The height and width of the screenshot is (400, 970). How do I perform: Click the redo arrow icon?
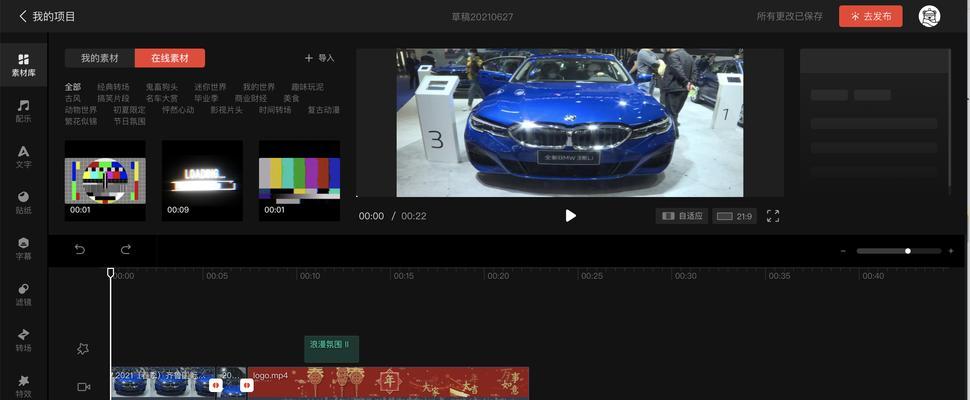126,249
